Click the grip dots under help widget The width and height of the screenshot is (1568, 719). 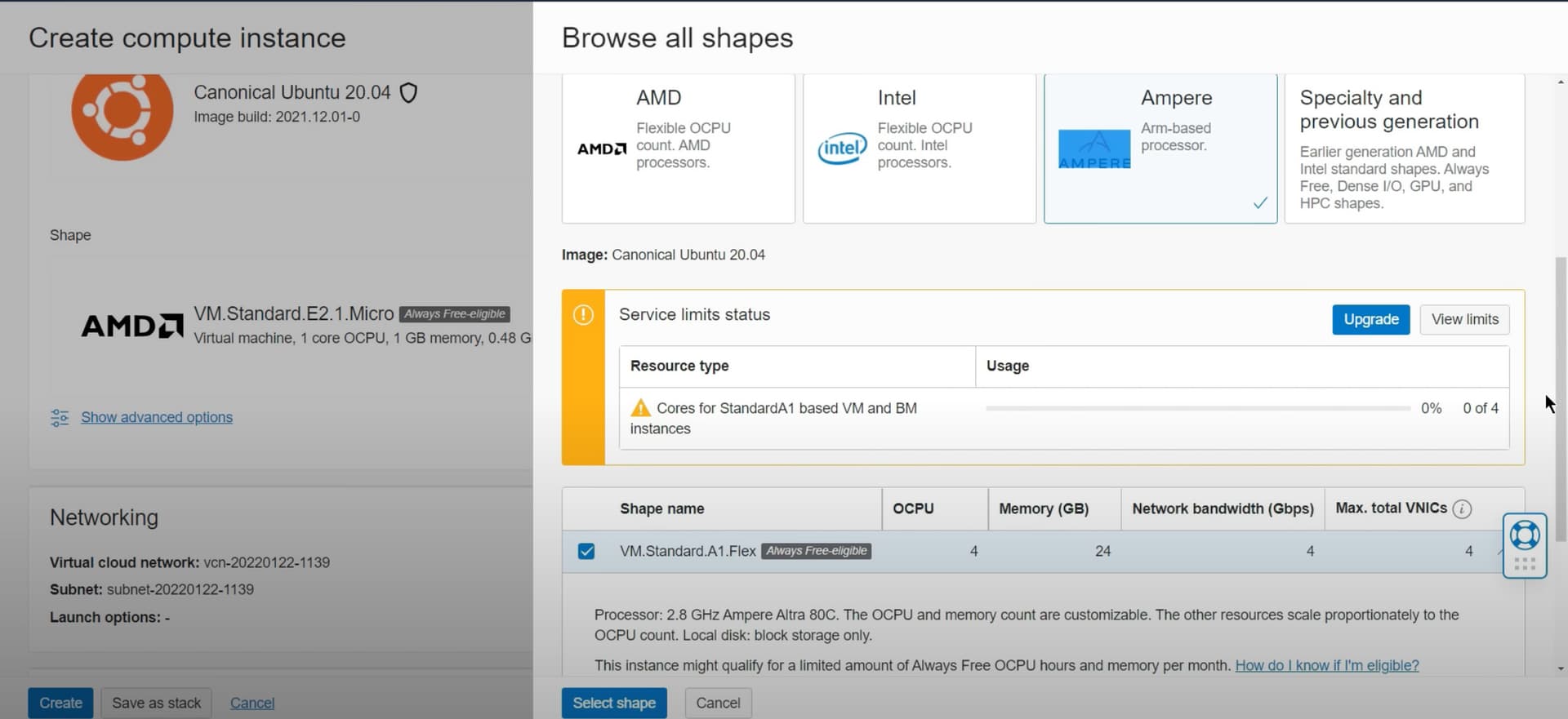[x=1525, y=564]
